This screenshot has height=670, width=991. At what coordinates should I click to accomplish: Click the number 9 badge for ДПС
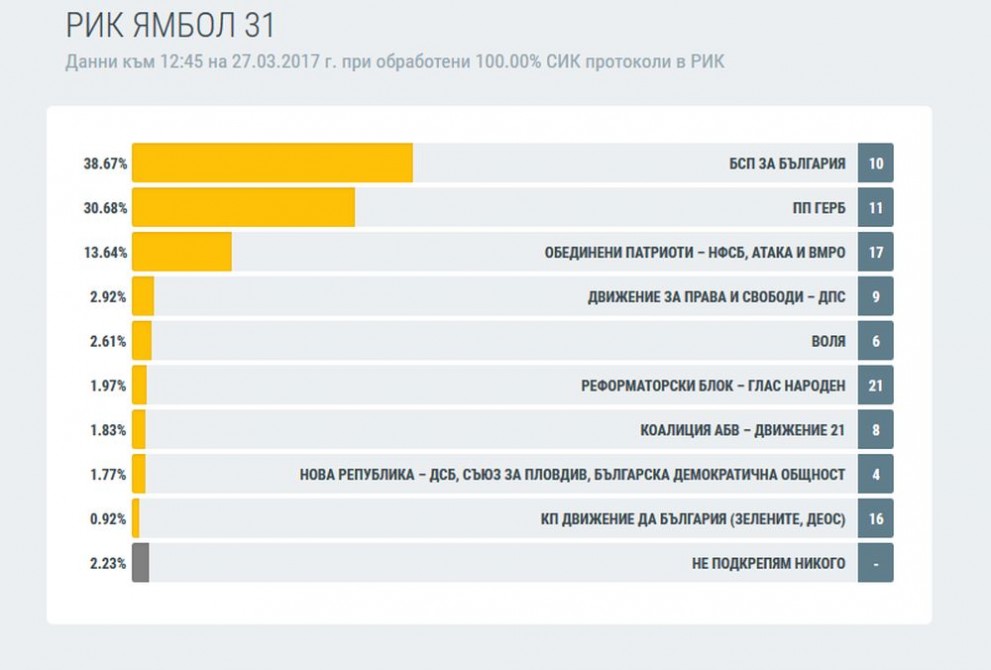click(875, 296)
